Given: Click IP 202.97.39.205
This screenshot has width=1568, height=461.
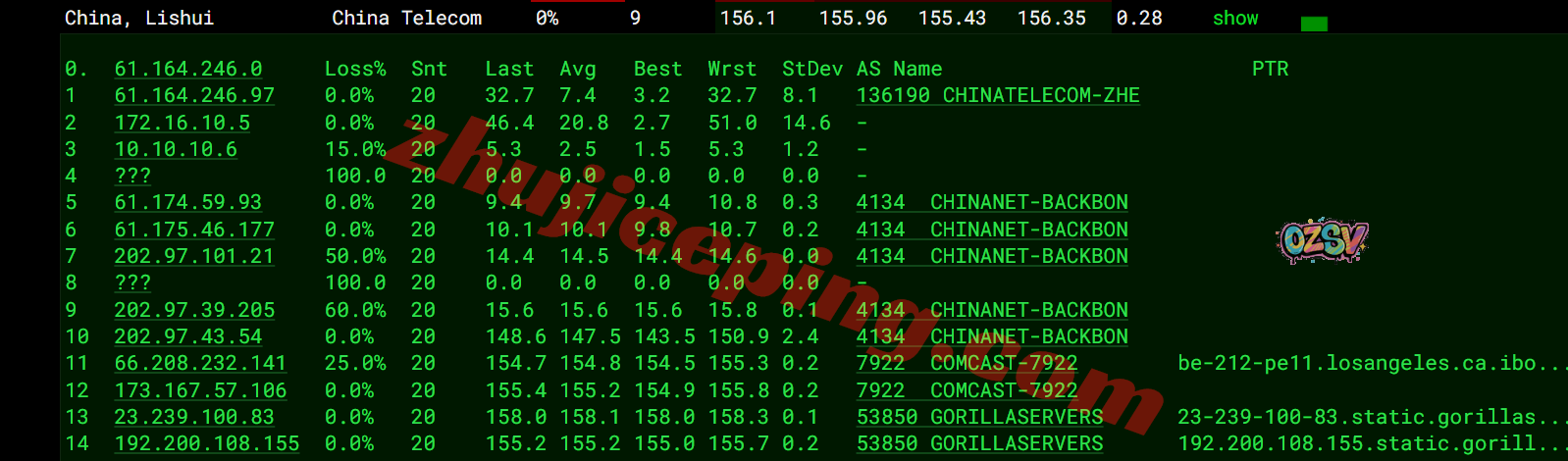Looking at the screenshot, I should pyautogui.click(x=194, y=310).
